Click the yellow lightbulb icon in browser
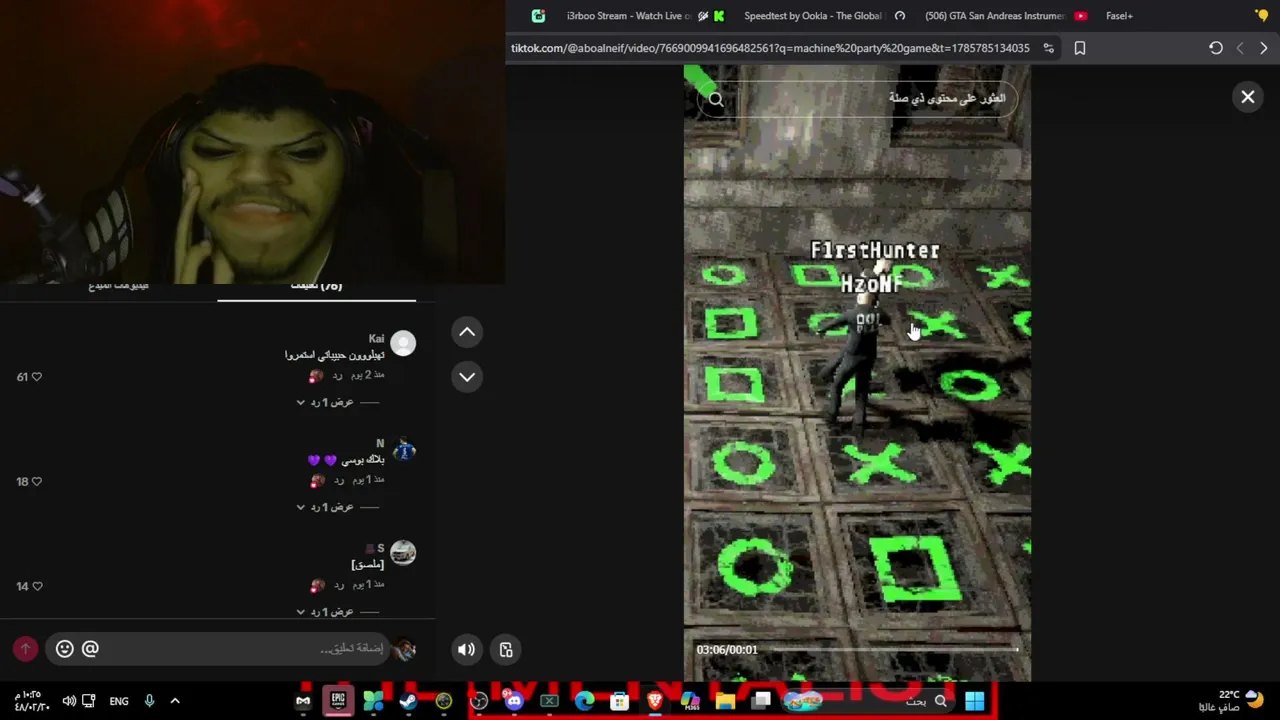 (1261, 16)
